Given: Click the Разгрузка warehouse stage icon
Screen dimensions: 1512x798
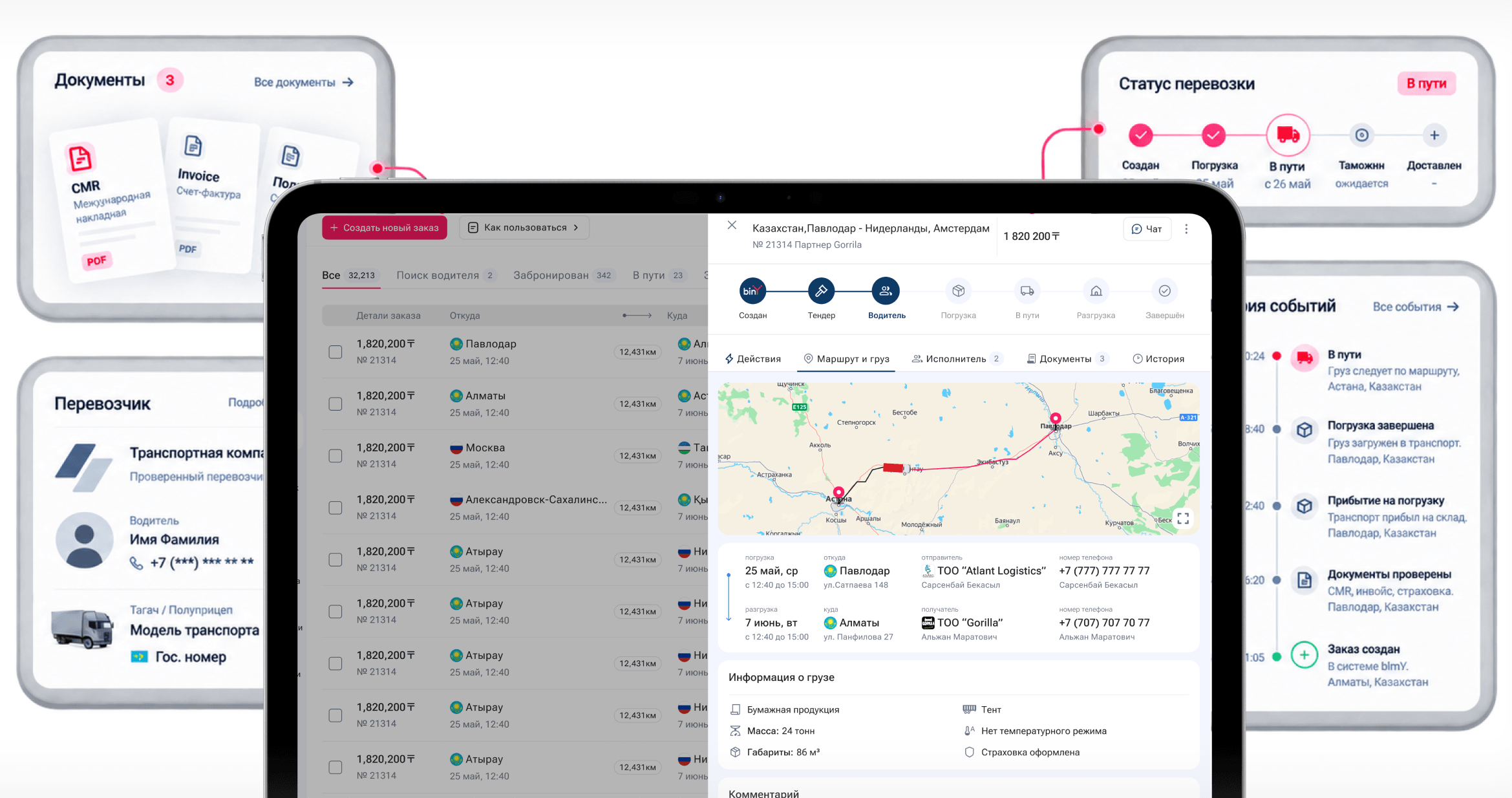Looking at the screenshot, I should [1096, 291].
